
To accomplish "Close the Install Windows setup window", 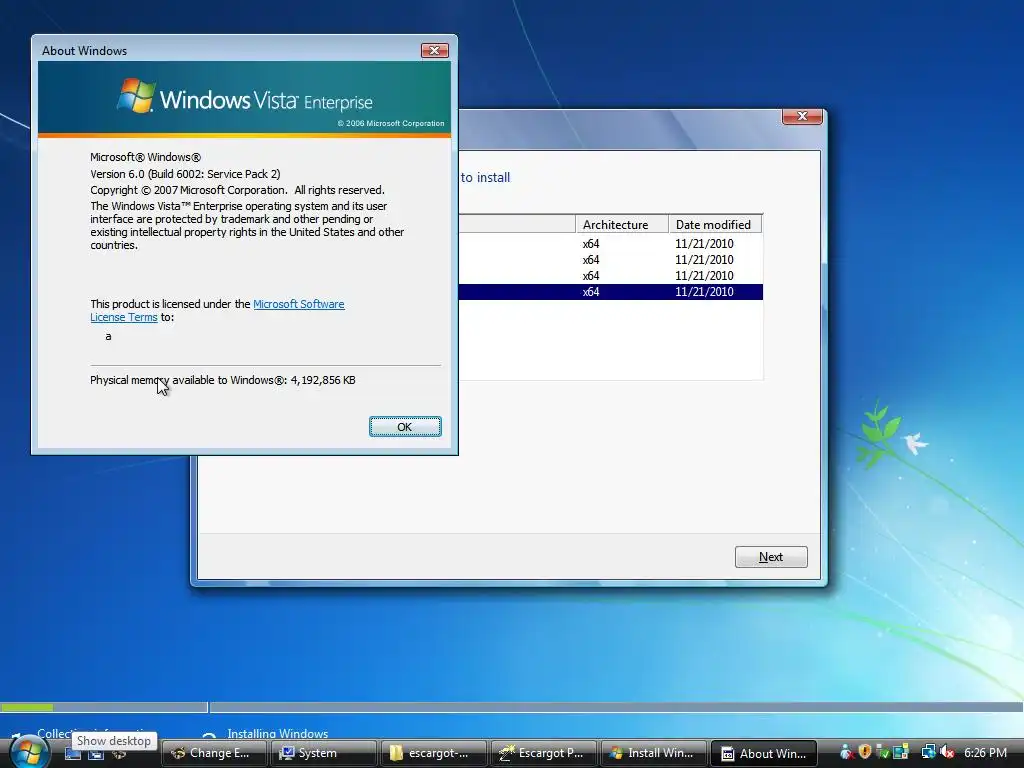I will tap(802, 116).
